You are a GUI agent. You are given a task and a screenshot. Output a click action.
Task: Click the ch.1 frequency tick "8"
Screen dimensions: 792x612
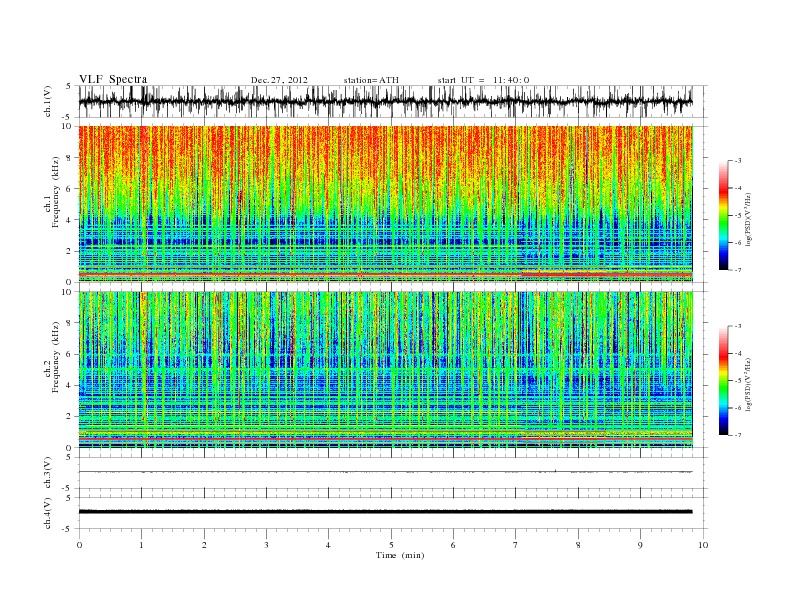[69, 158]
